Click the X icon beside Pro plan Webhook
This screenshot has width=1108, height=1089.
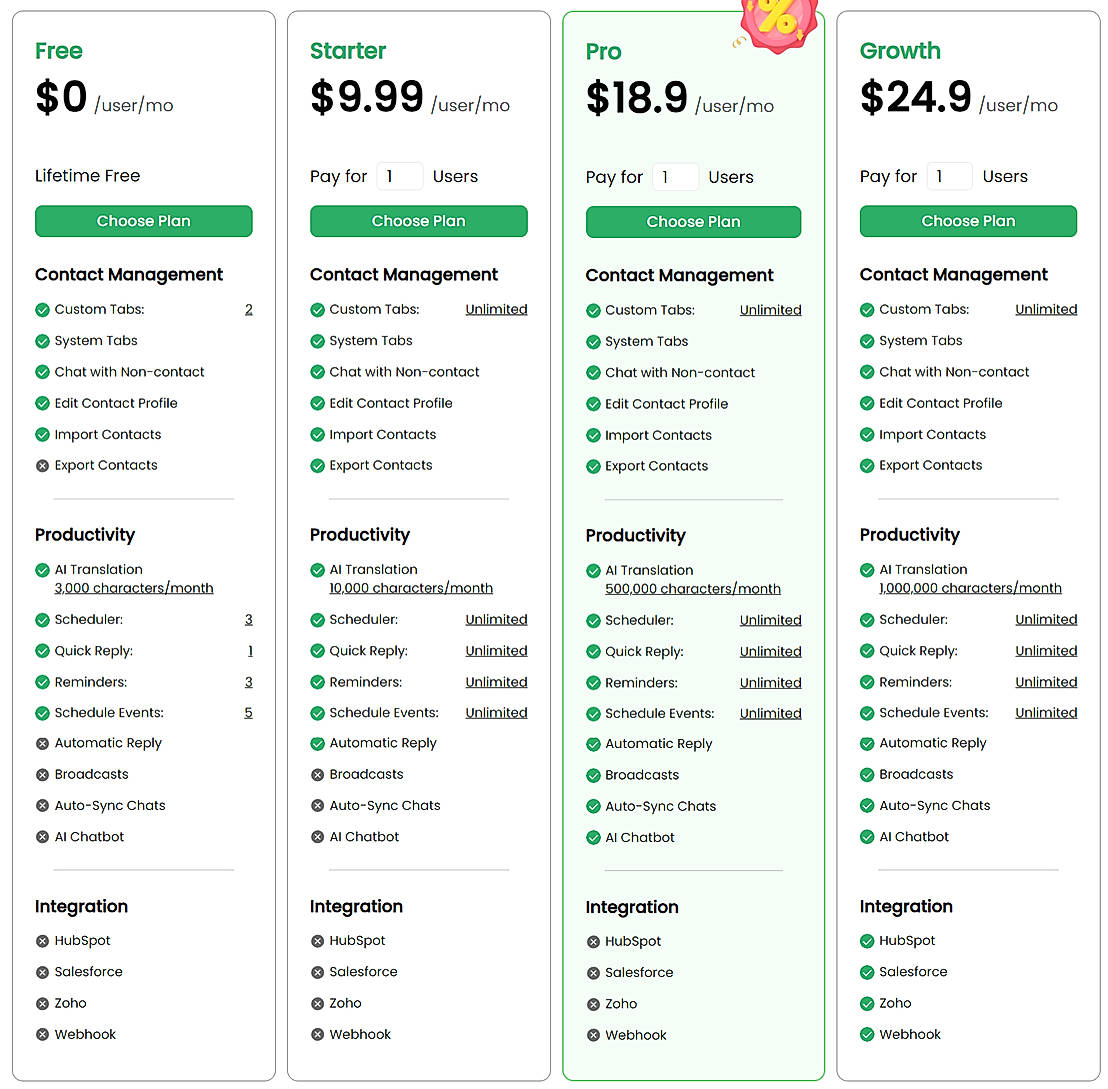coord(593,1036)
